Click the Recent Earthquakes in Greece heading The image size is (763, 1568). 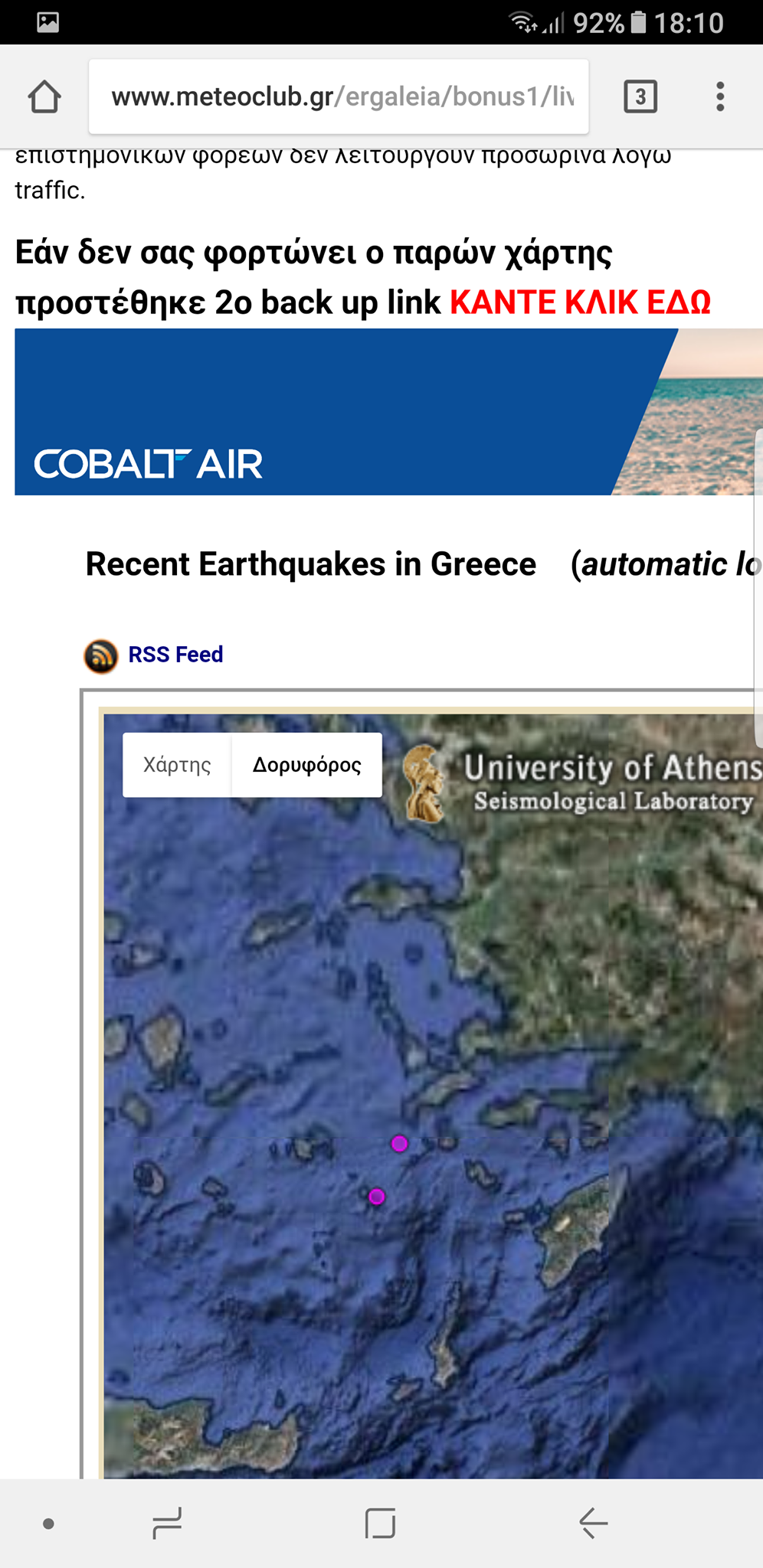click(311, 564)
